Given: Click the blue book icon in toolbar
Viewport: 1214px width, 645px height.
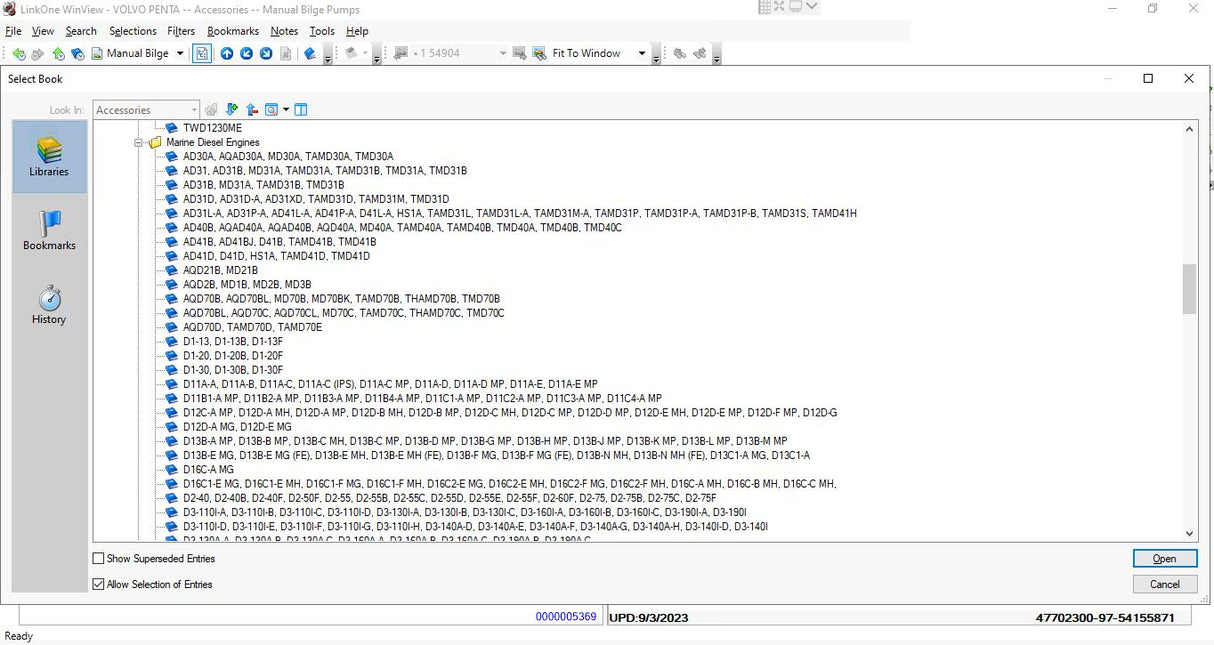Looking at the screenshot, I should (310, 54).
